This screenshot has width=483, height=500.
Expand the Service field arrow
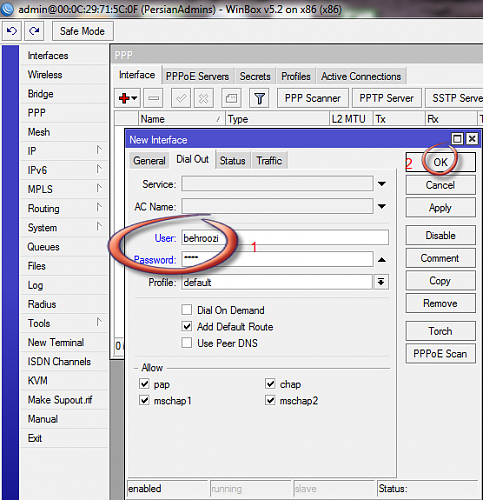click(x=382, y=184)
